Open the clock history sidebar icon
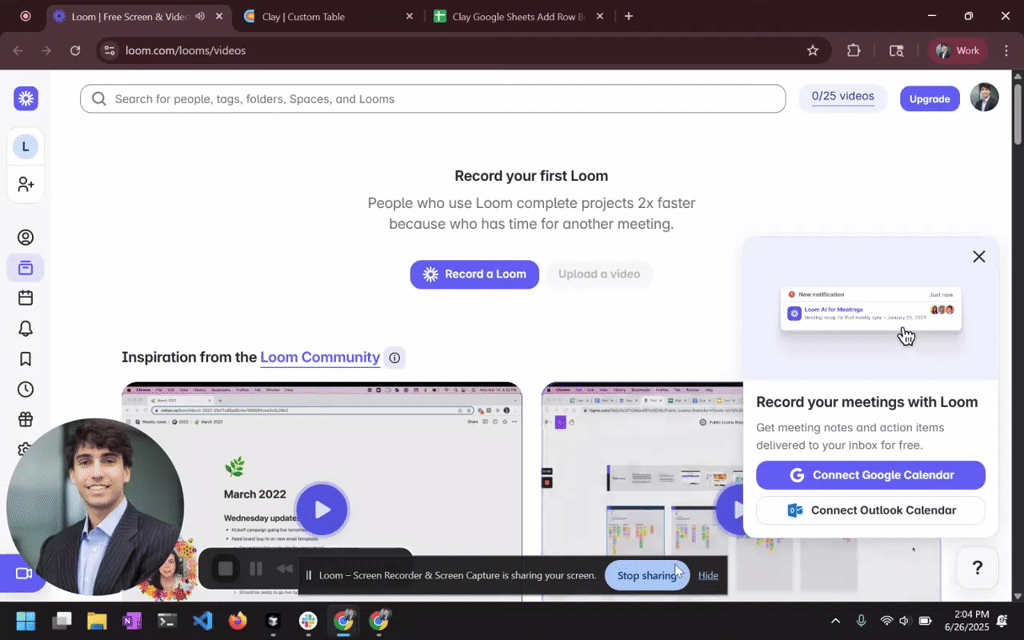Image resolution: width=1024 pixels, height=640 pixels. [26, 389]
